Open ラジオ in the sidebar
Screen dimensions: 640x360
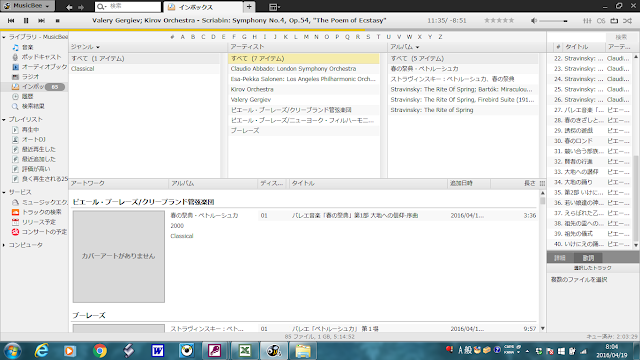point(30,76)
